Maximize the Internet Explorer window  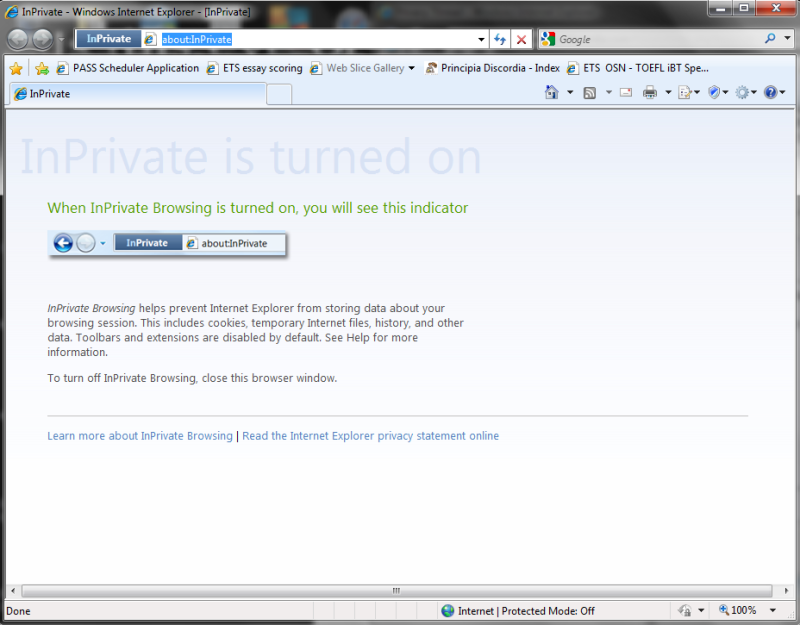744,8
